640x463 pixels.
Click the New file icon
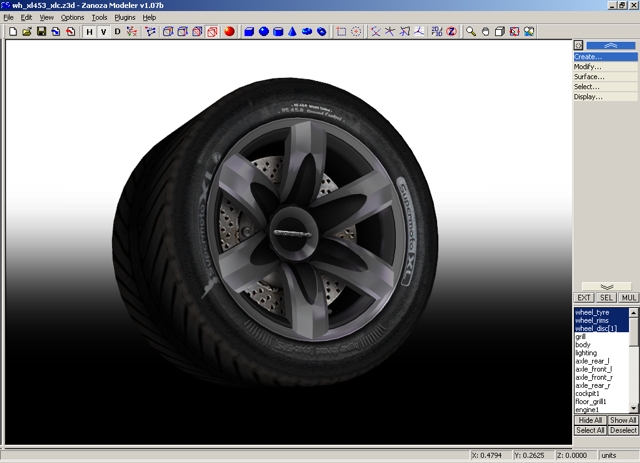[12, 32]
